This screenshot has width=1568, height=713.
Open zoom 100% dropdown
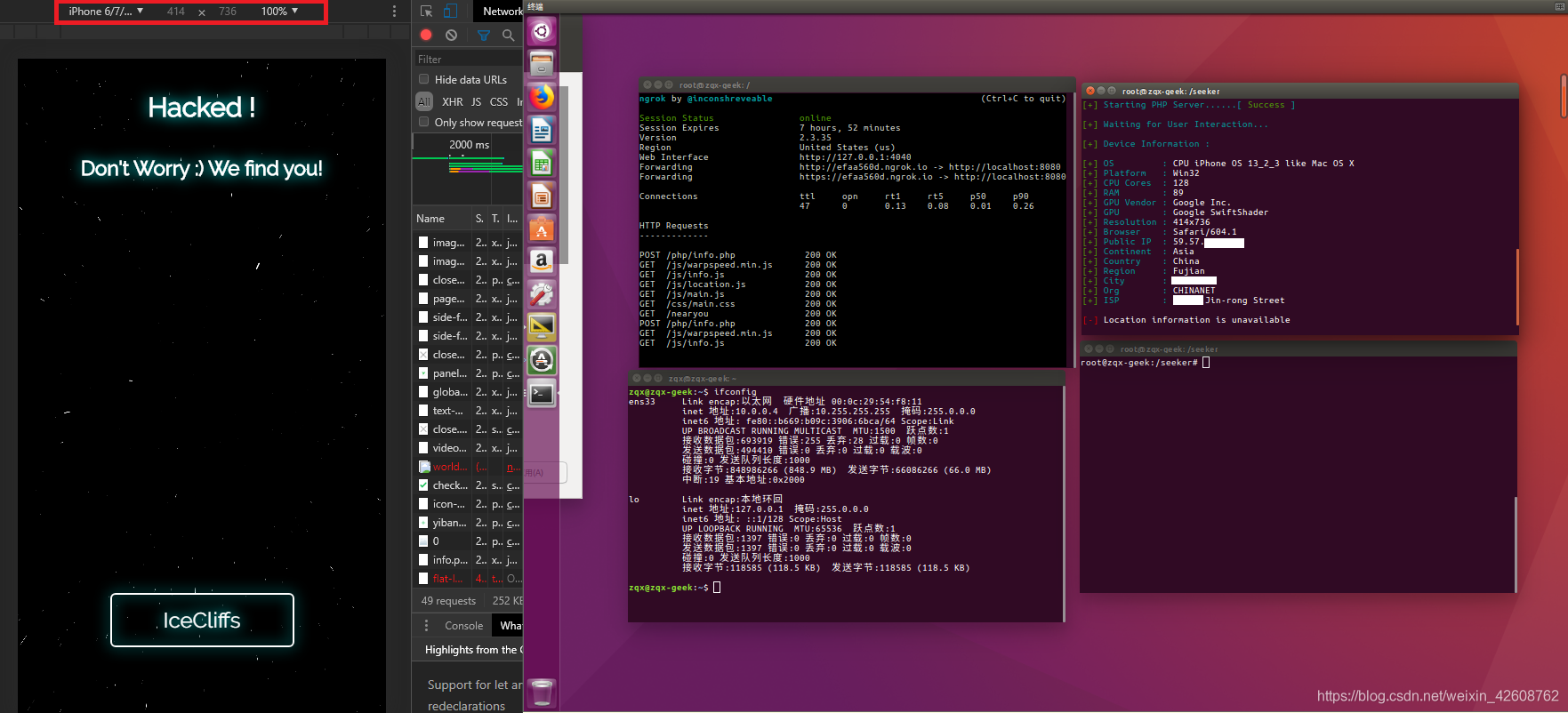pos(279,12)
